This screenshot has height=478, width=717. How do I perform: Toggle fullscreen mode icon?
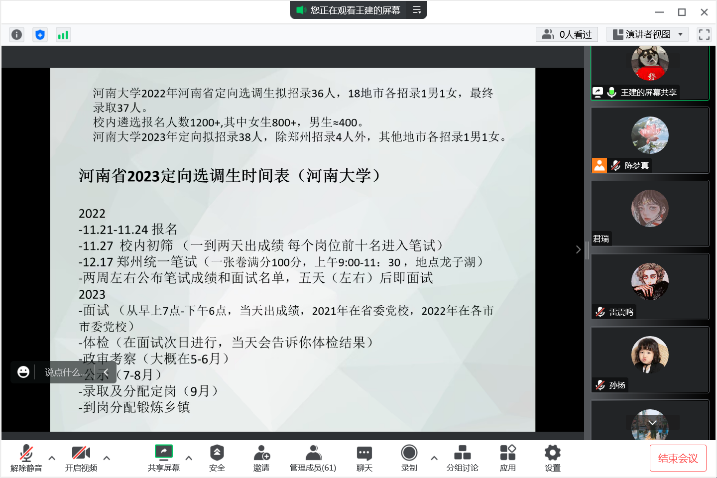pos(704,34)
